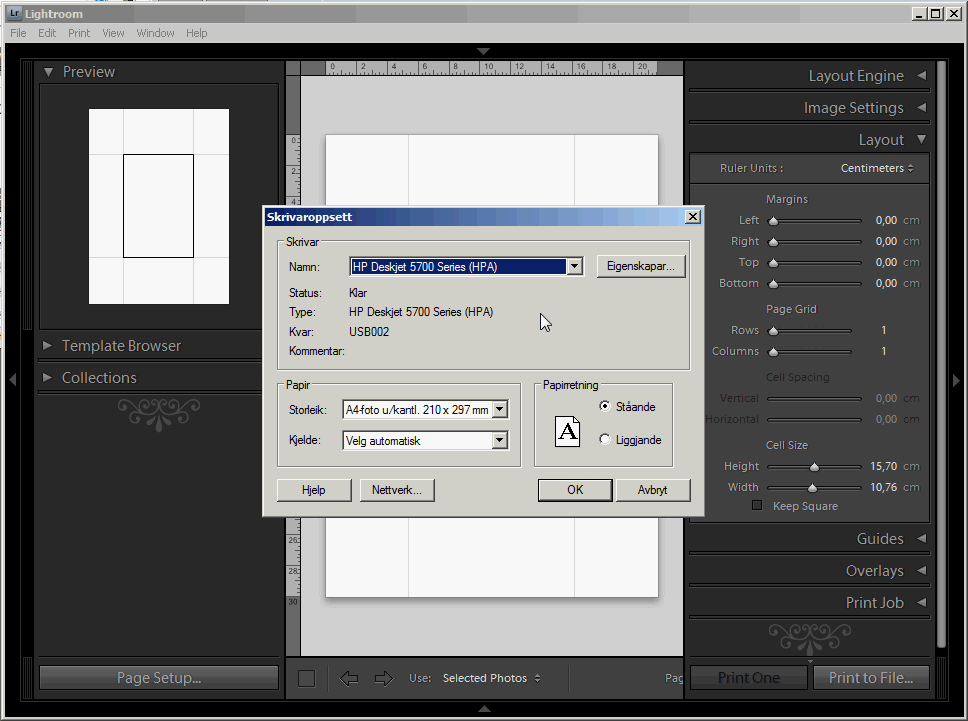Open the Print menu
Image resolution: width=968 pixels, height=721 pixels.
coord(79,33)
